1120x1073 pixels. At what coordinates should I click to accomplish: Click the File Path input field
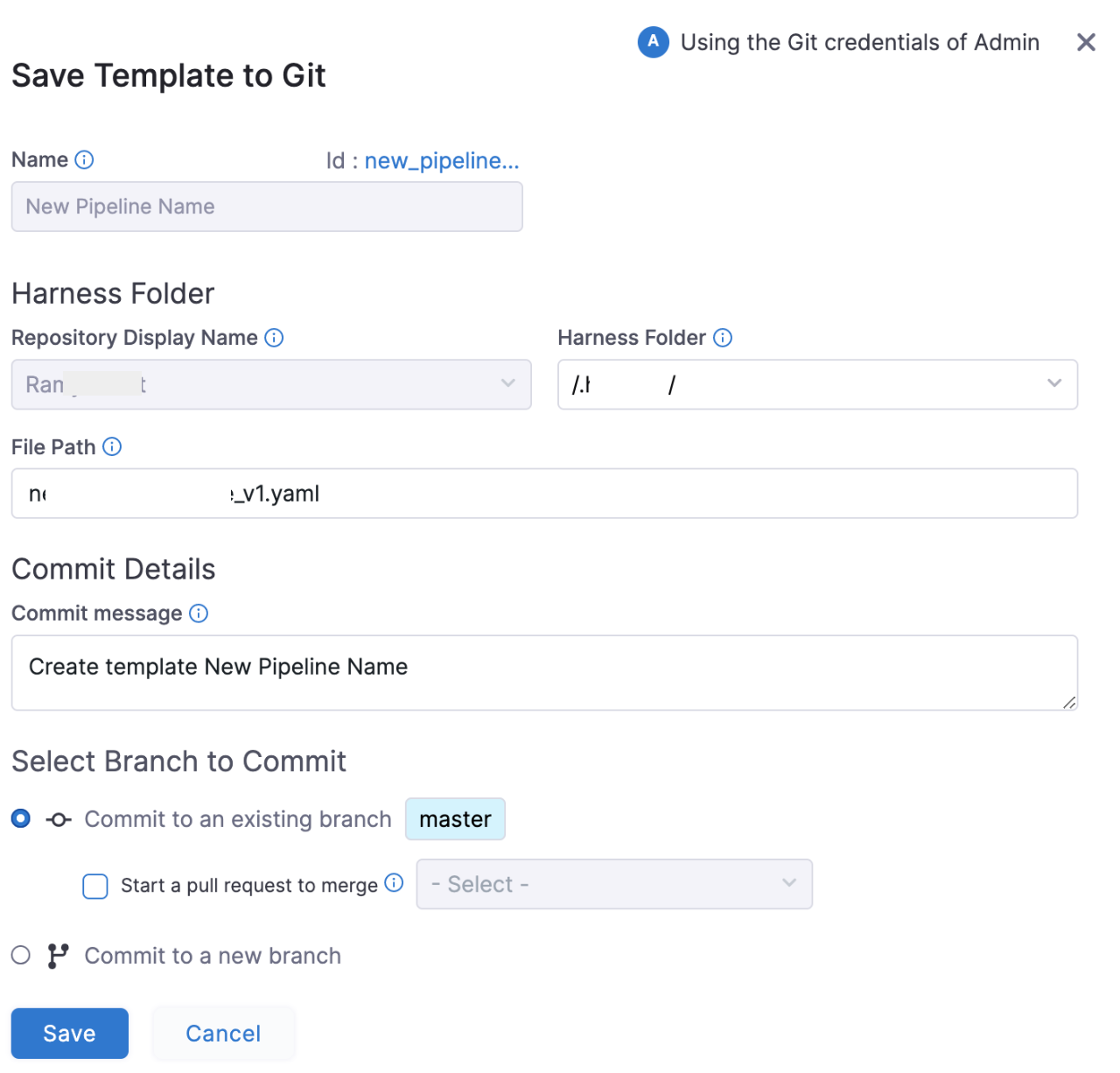point(544,494)
